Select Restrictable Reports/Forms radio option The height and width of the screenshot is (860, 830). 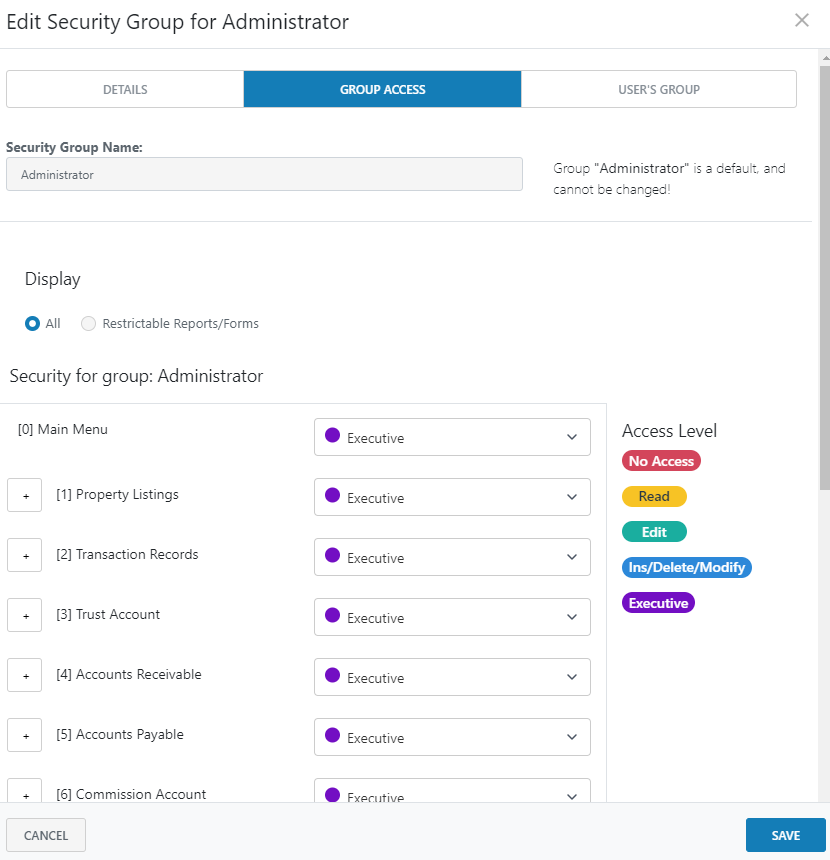click(x=89, y=324)
